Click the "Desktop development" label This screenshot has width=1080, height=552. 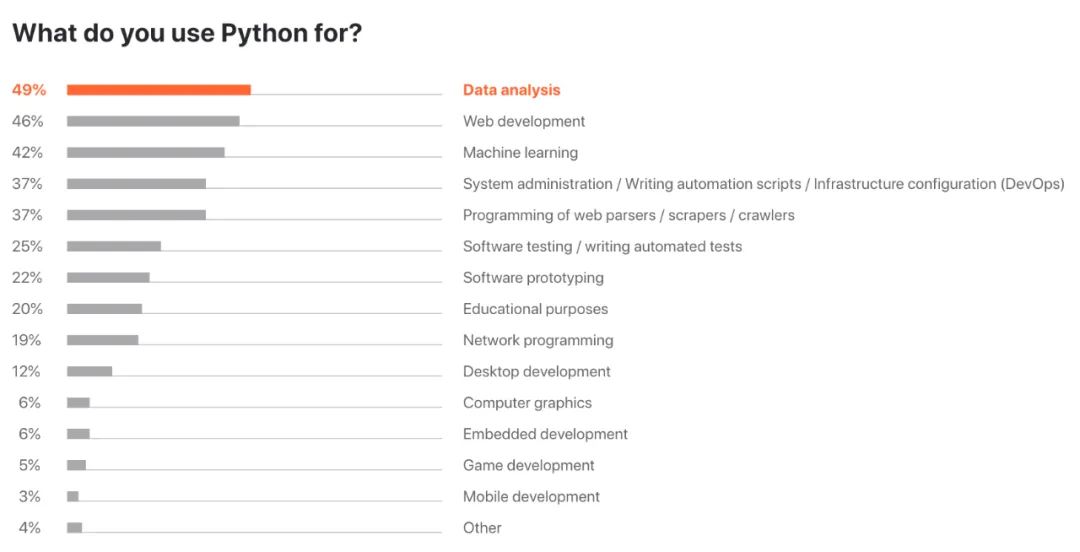[536, 372]
